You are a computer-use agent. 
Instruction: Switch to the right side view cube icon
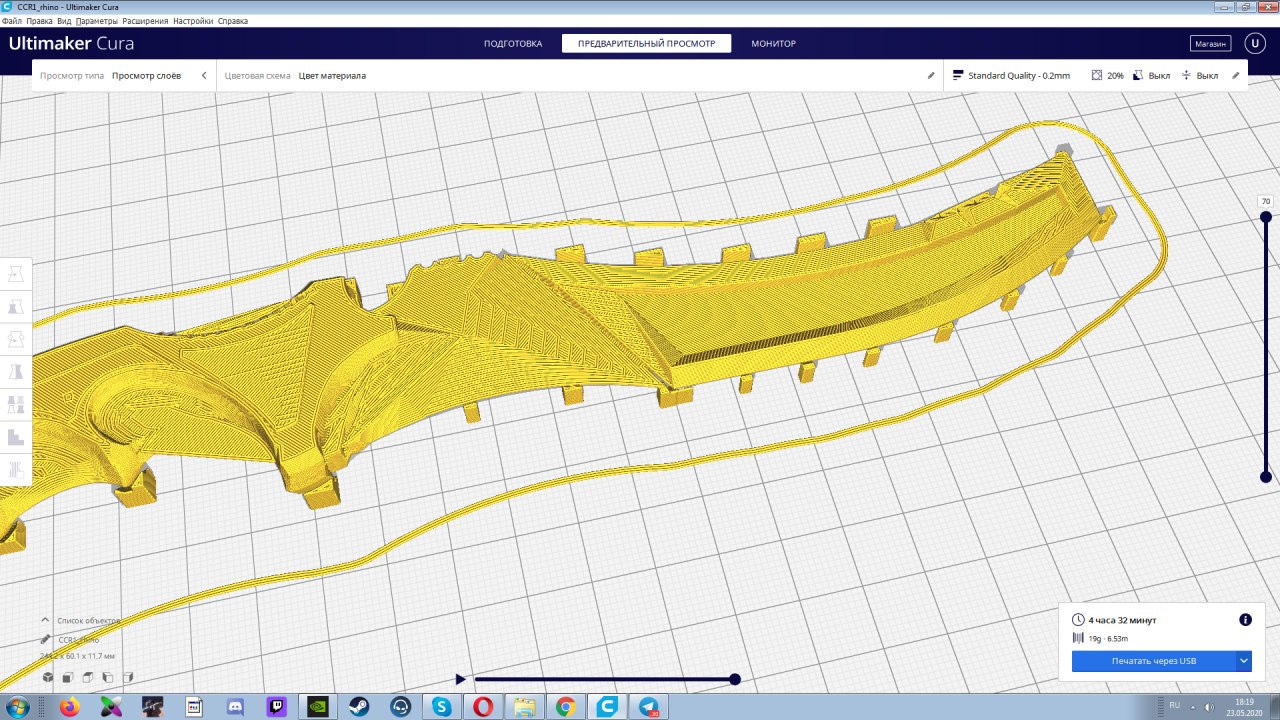pyautogui.click(x=128, y=677)
